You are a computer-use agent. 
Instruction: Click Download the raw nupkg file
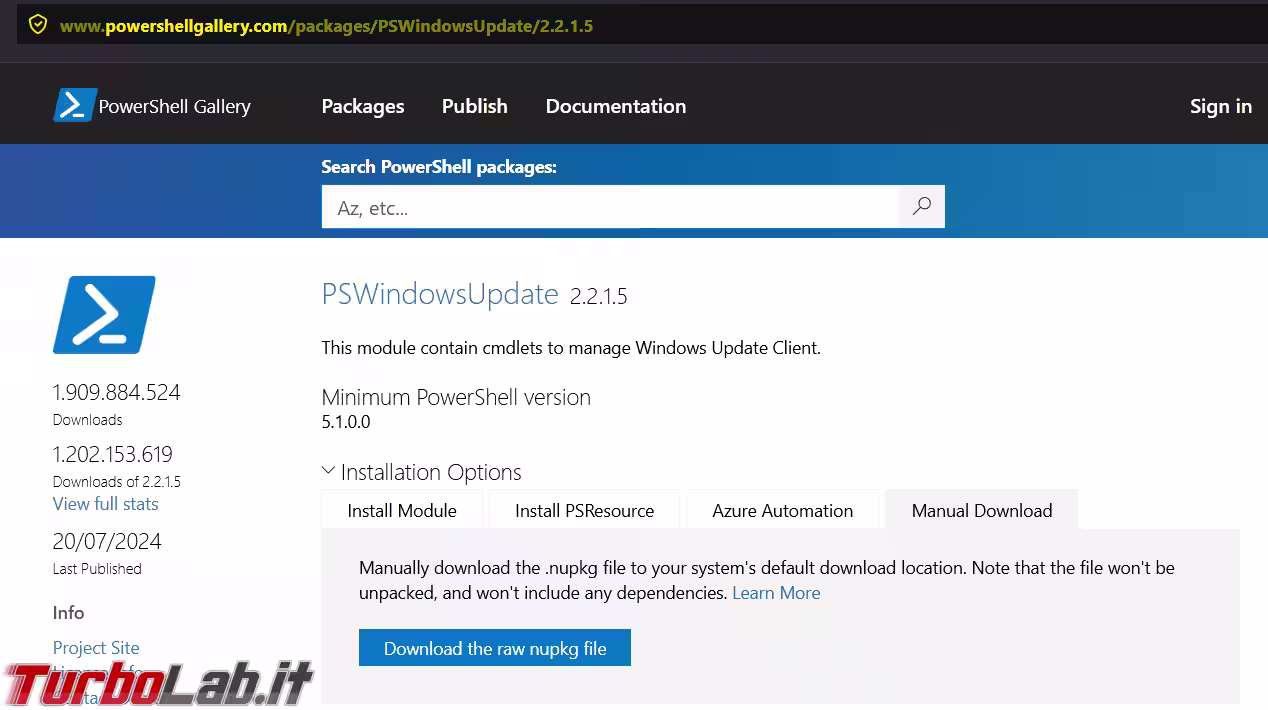(x=495, y=648)
